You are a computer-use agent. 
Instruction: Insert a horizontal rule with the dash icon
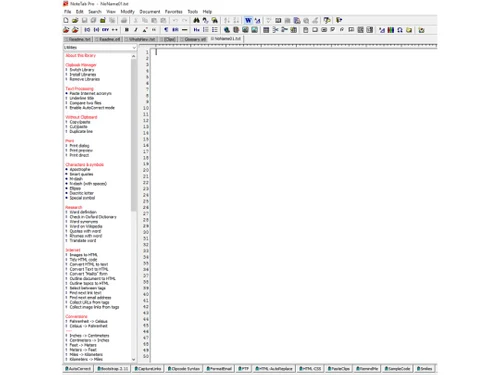(x=184, y=30)
